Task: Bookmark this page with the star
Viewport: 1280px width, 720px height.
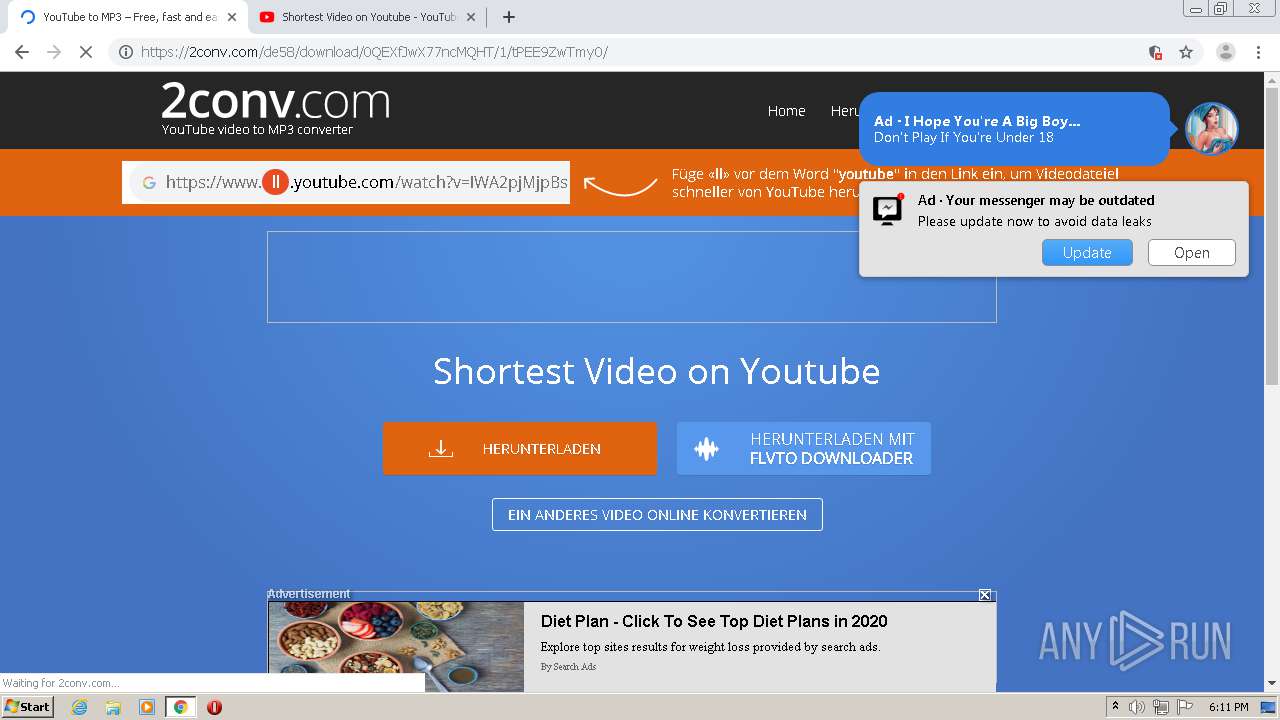Action: coord(1186,52)
